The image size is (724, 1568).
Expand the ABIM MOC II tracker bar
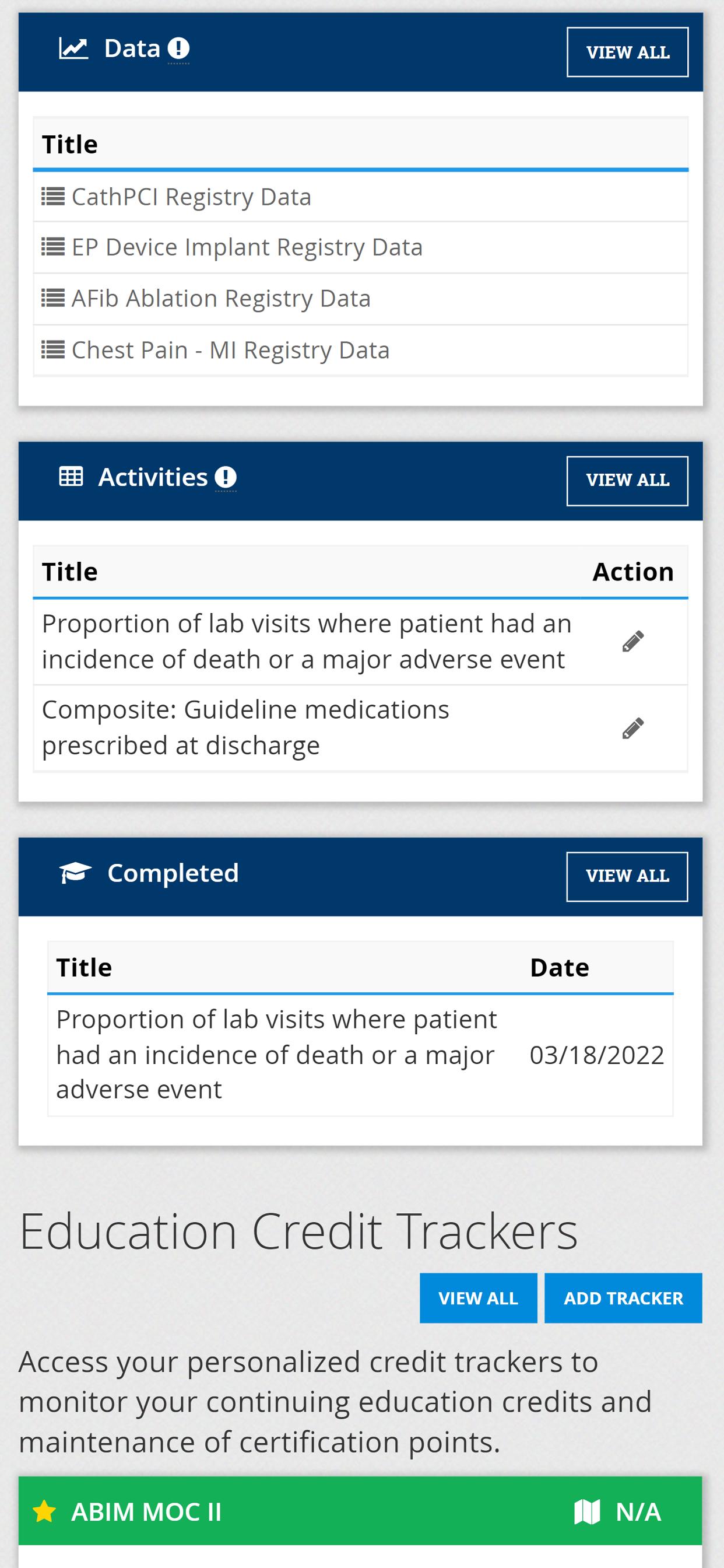pos(360,1511)
